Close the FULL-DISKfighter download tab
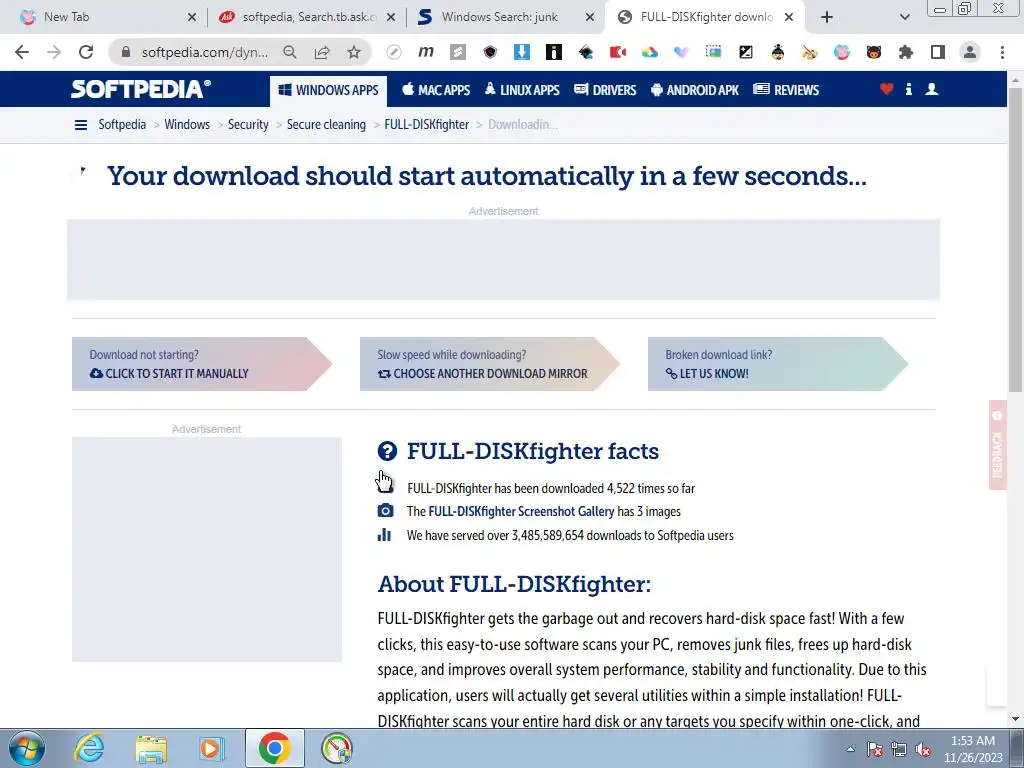This screenshot has height=768, width=1024. pyautogui.click(x=789, y=17)
